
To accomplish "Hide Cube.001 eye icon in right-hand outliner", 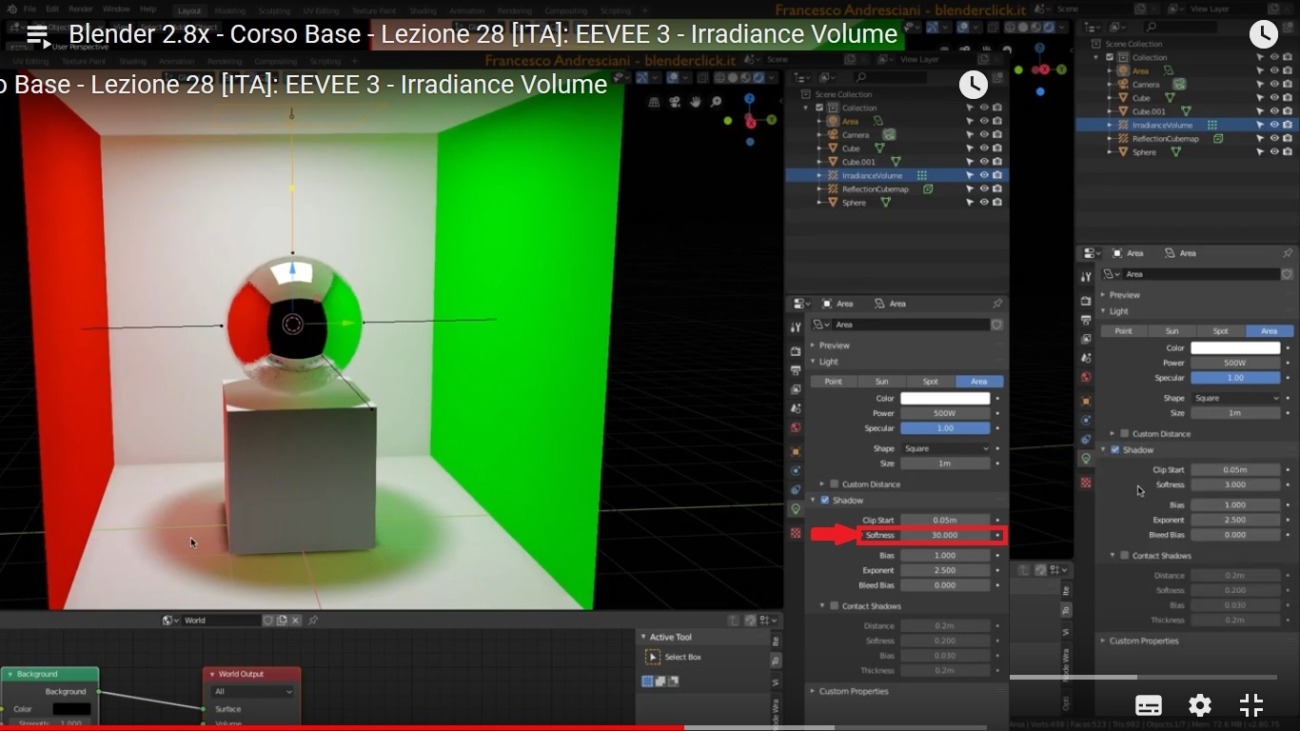I will [x=1274, y=111].
